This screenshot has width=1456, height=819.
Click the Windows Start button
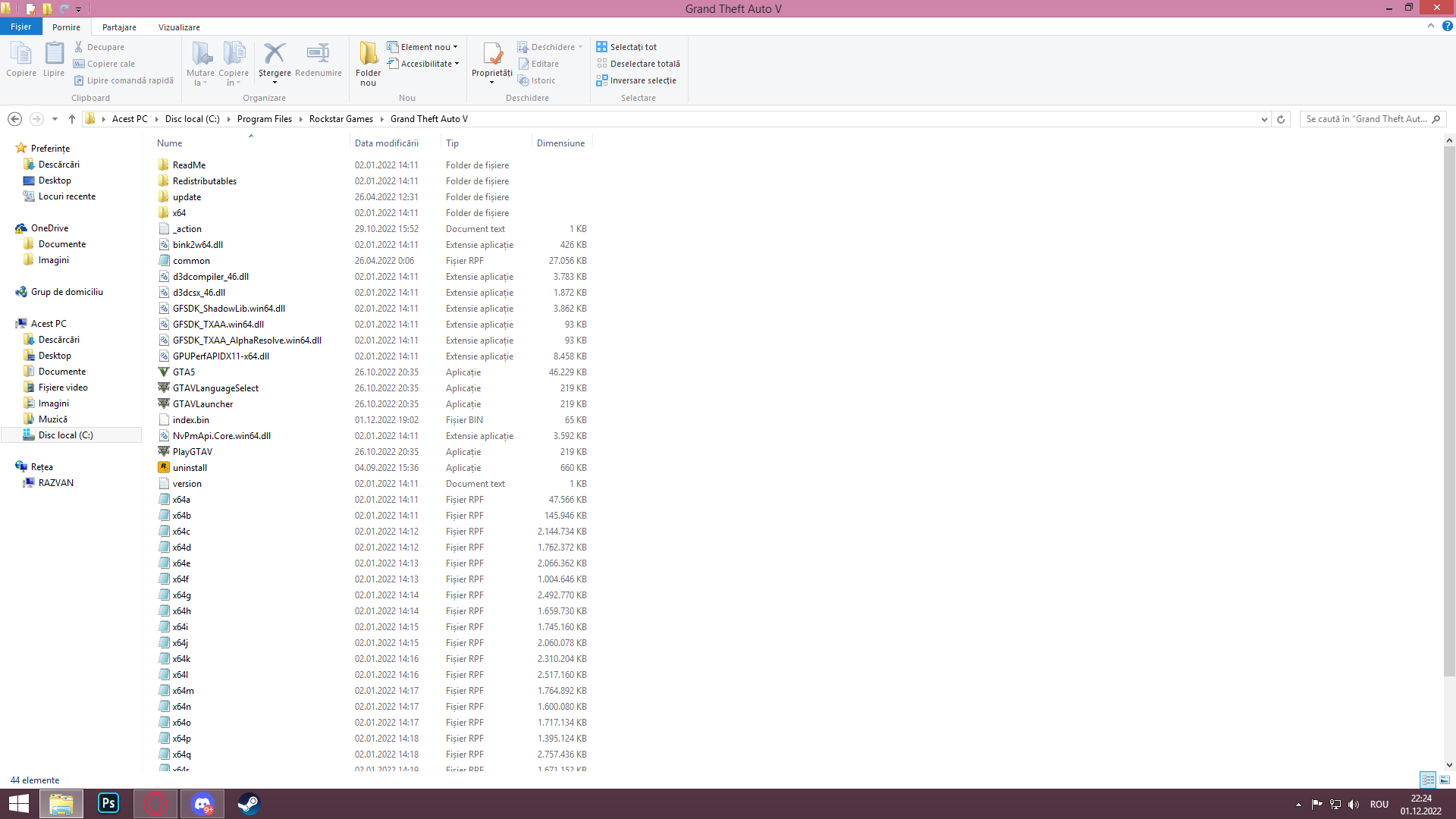pos(19,803)
